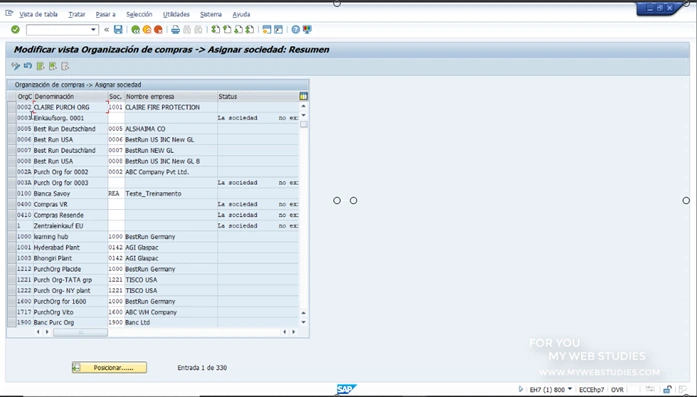The height and width of the screenshot is (397, 697).
Task: Open the SAP window system menu icon
Action: (9, 14)
